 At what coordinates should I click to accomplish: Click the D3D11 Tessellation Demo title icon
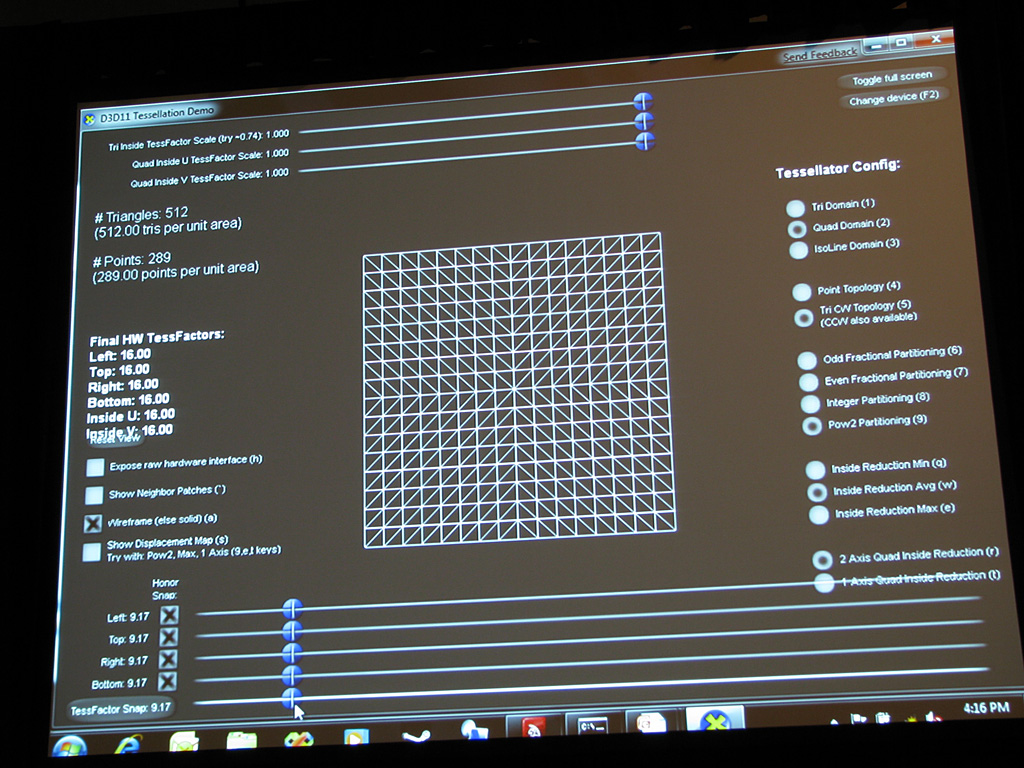point(89,119)
